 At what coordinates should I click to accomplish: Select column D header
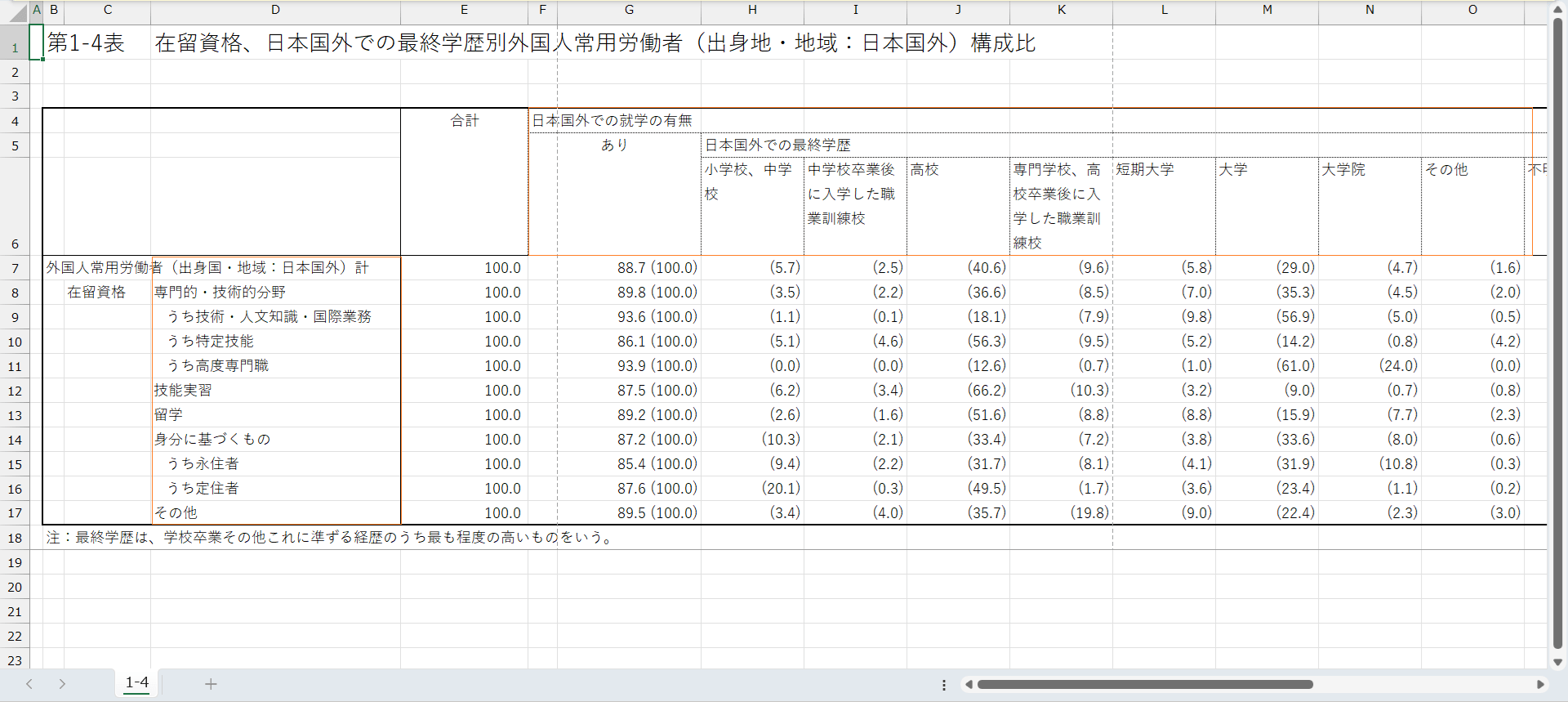(x=275, y=10)
